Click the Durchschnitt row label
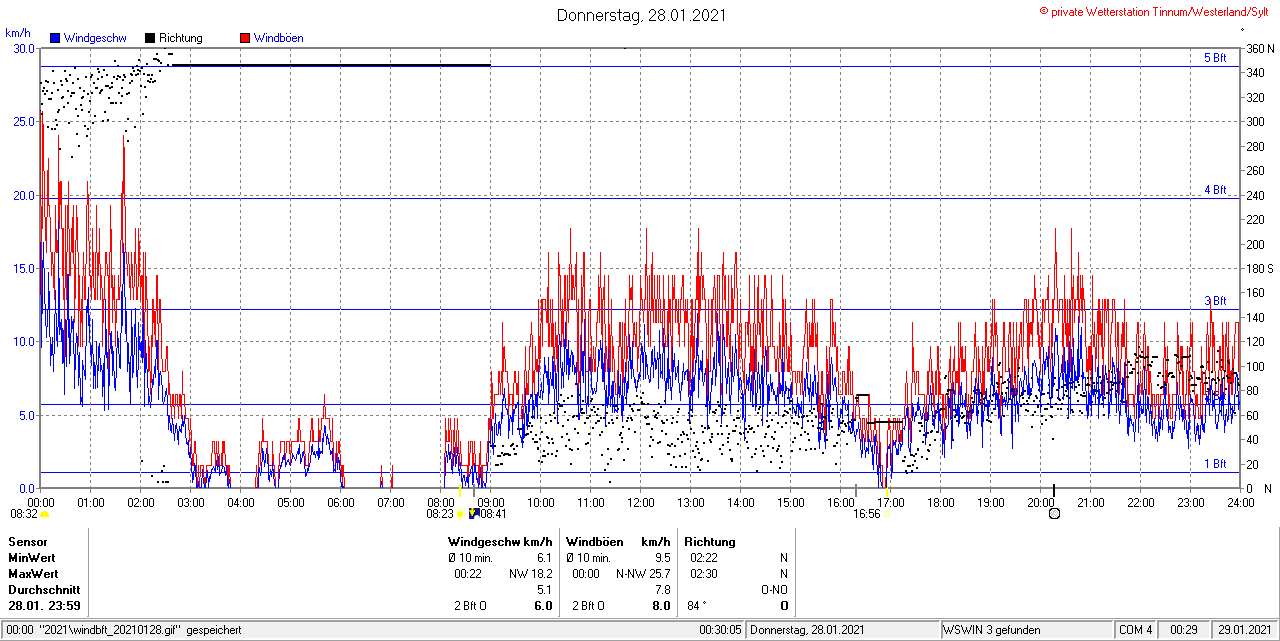This screenshot has height=641, width=1280. pyautogui.click(x=43, y=590)
